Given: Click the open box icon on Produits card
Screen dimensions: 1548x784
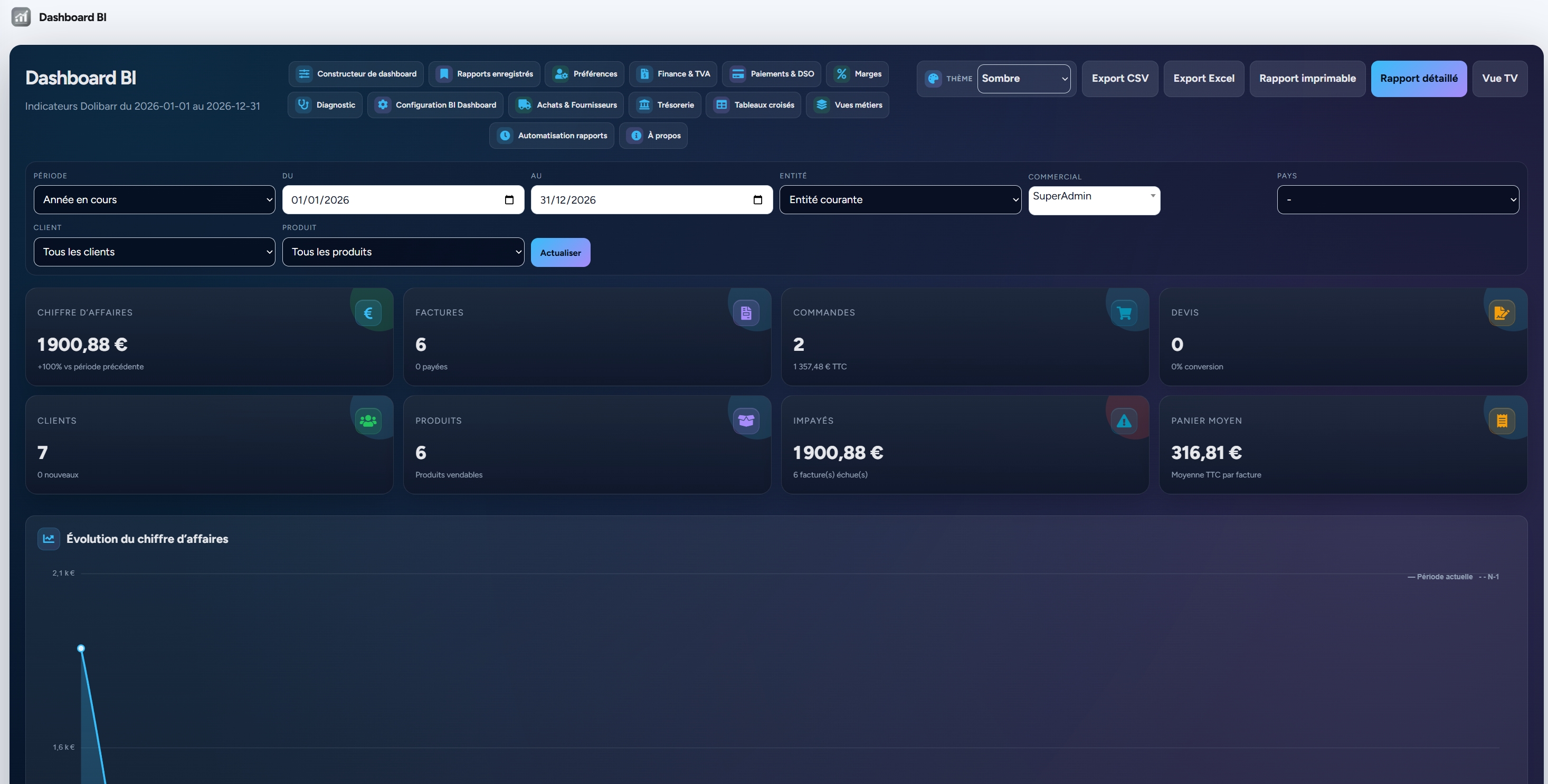Looking at the screenshot, I should (746, 421).
